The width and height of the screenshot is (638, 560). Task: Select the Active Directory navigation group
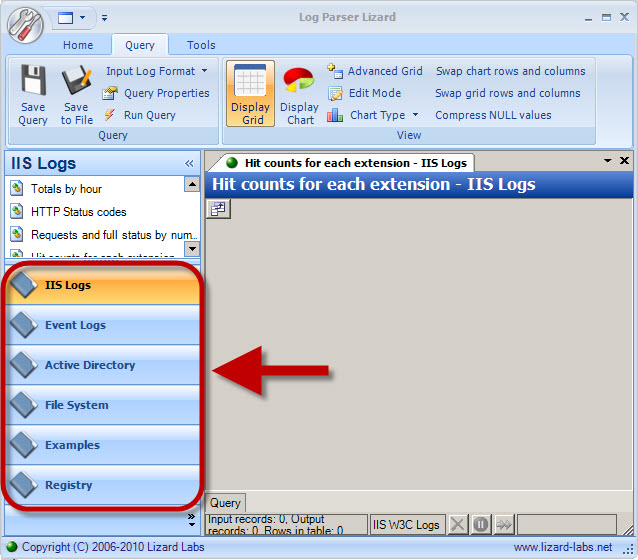pos(103,365)
